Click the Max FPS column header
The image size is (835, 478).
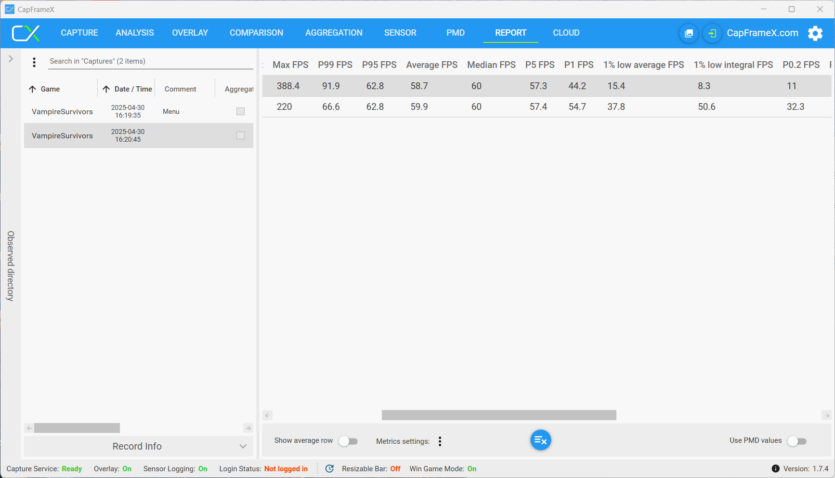coord(290,65)
